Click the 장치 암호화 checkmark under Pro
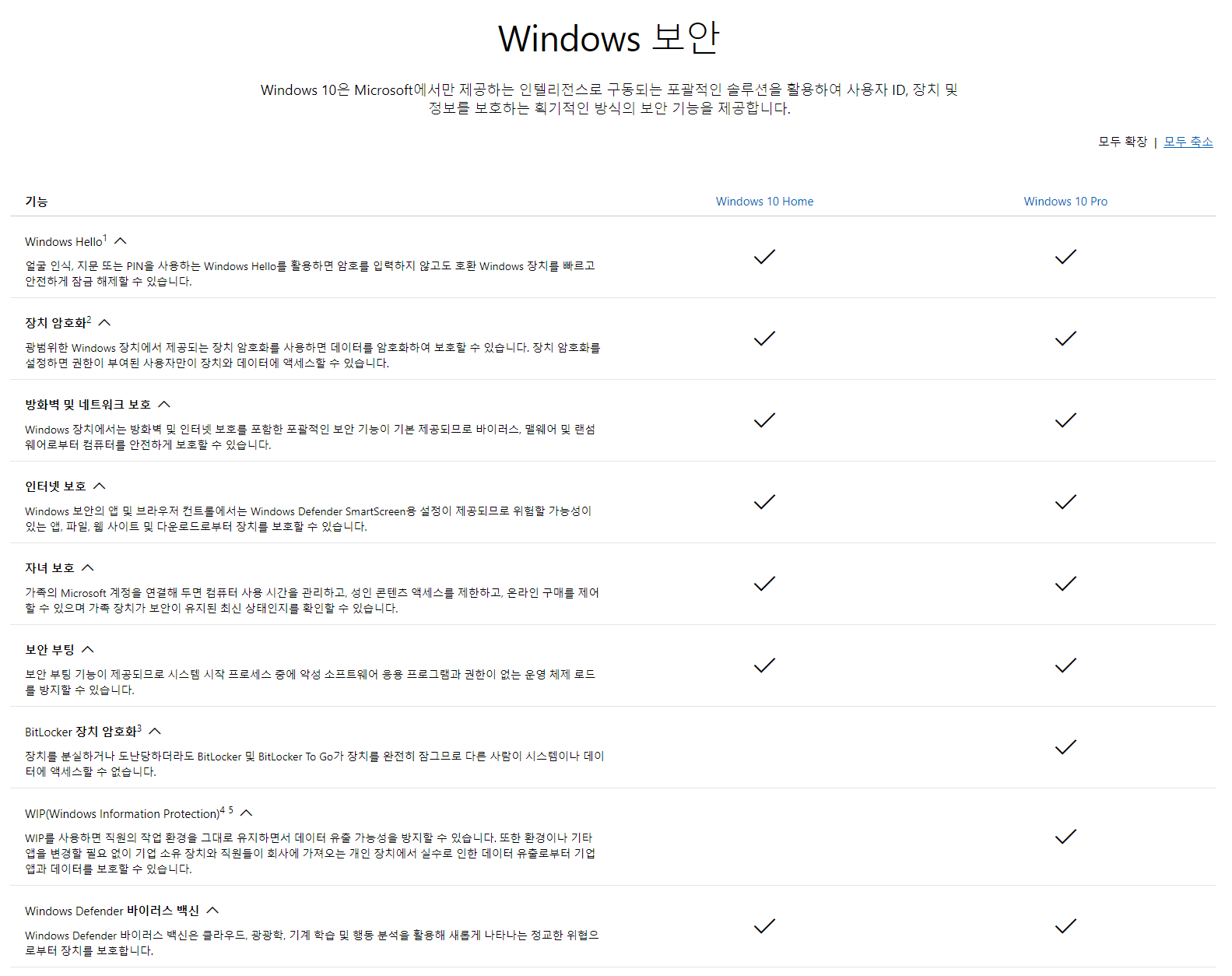The image size is (1232, 976). coord(1065,339)
